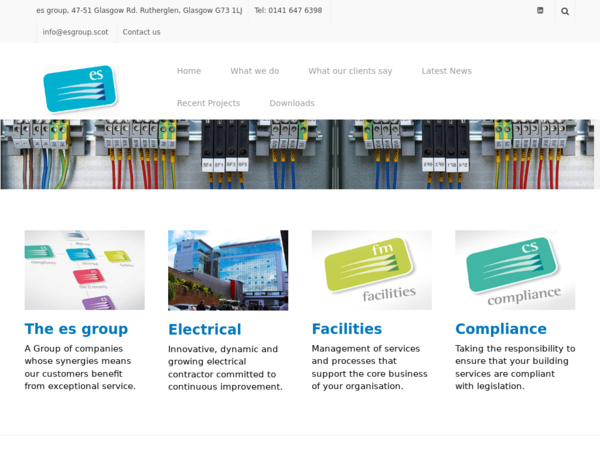This screenshot has height=450, width=600.
Task: Open The es group heading link
Action: tap(76, 329)
